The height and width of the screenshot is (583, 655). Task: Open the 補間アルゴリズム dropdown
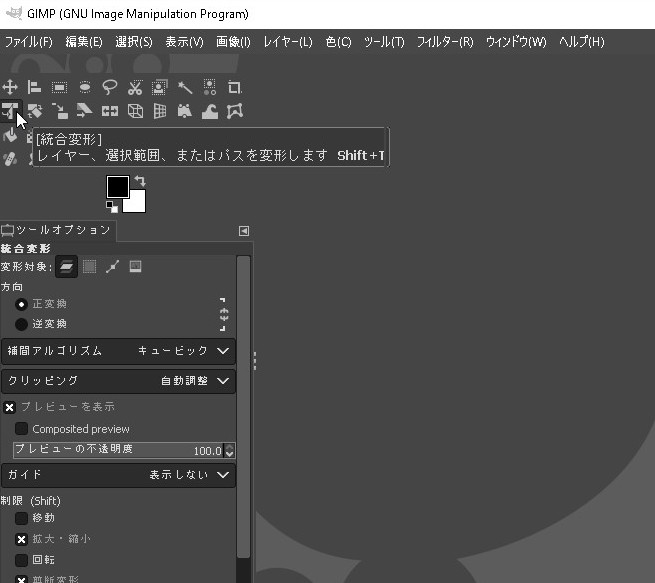[x=118, y=351]
